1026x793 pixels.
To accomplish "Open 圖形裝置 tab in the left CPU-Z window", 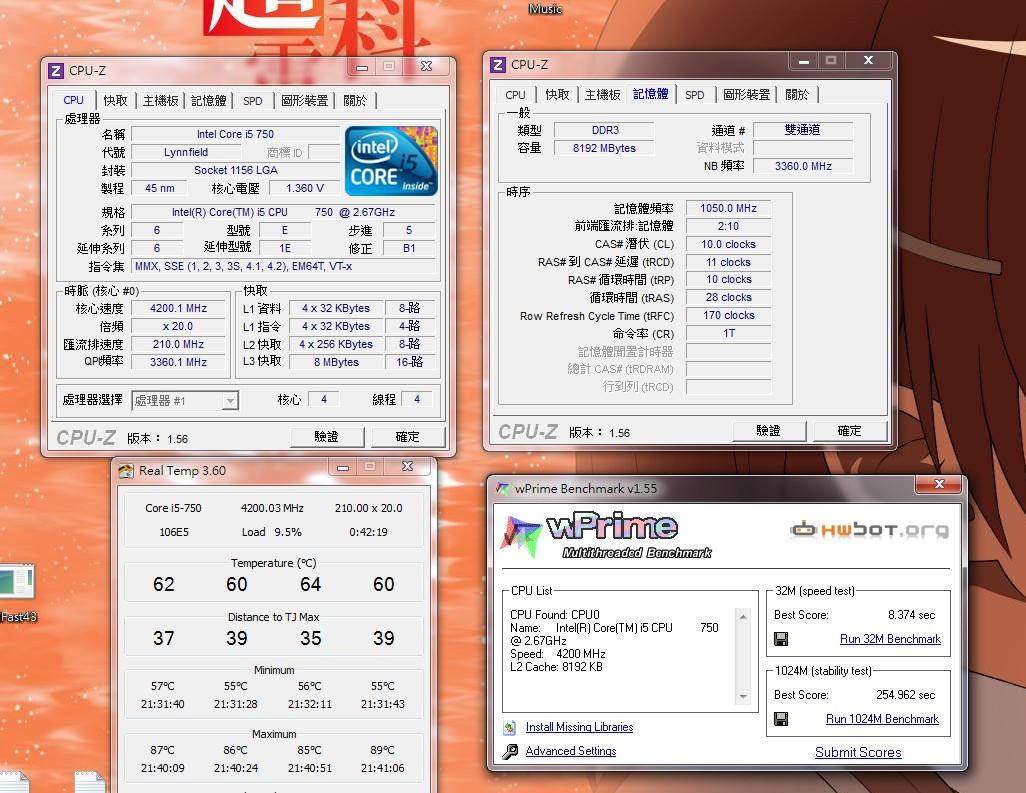I will pos(304,101).
